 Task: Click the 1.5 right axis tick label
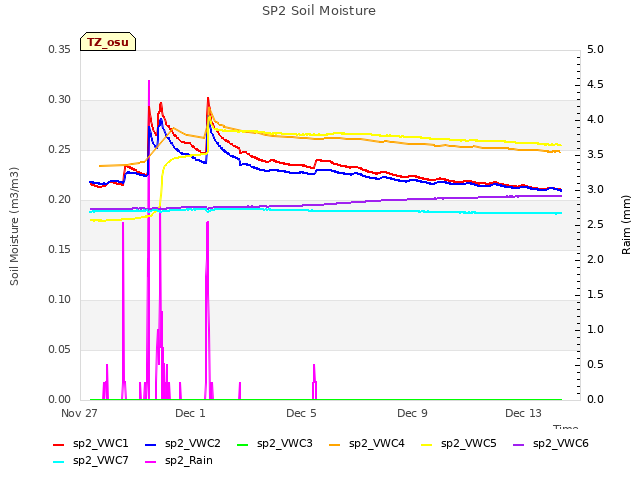pyautogui.click(x=595, y=294)
